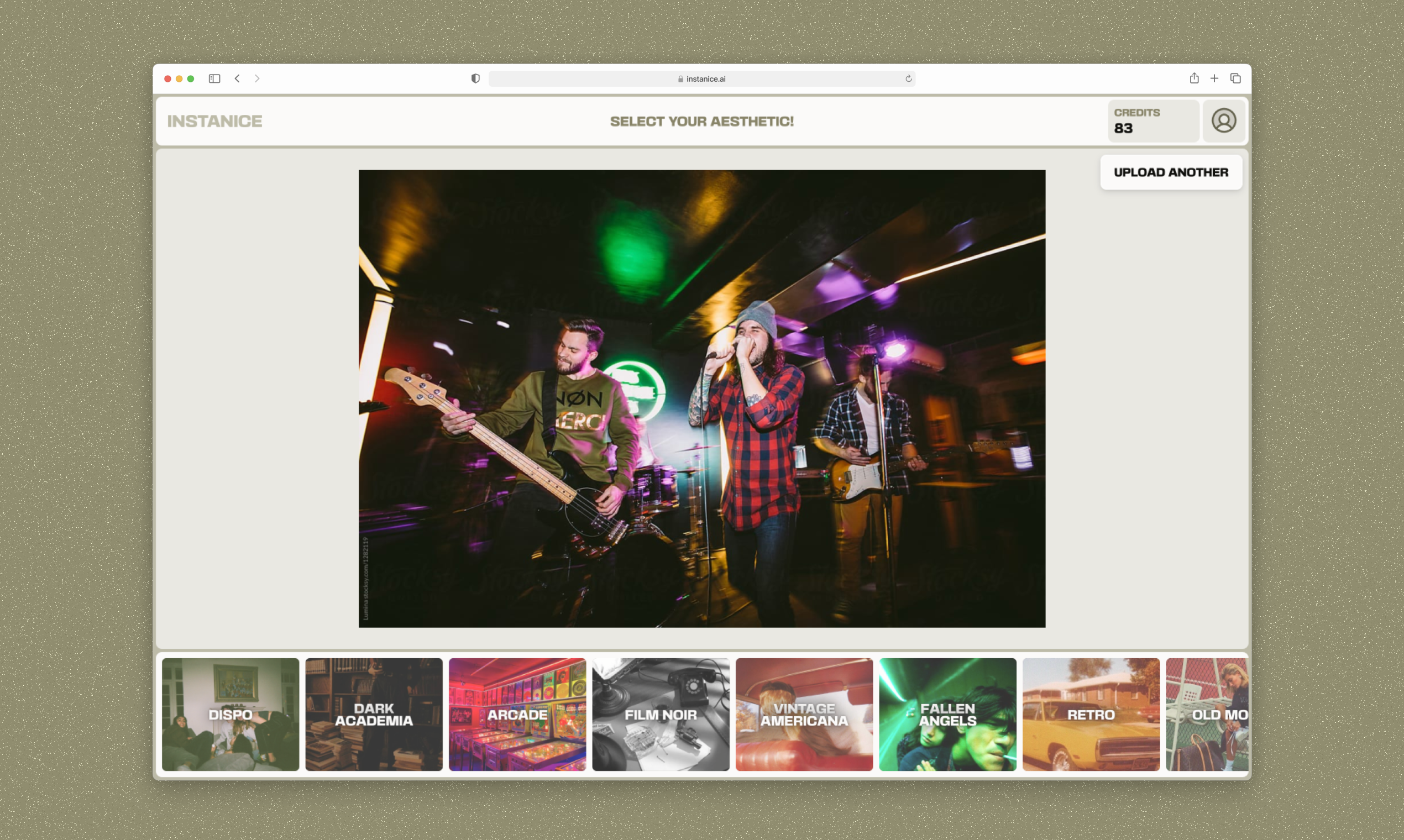The height and width of the screenshot is (840, 1404).
Task: Apply the Film Noir aesthetic
Action: pos(661,714)
